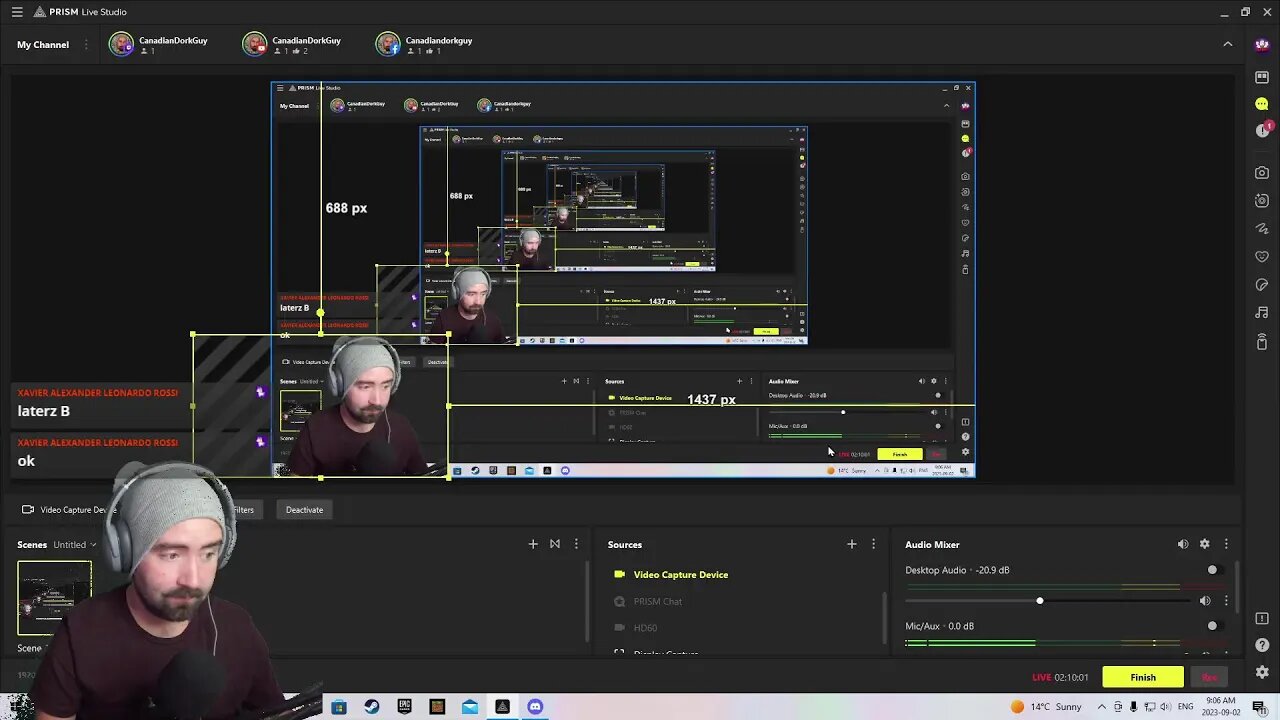Select the YouTube CanadianDorkGuy channel avatar
This screenshot has height=720, width=1280.
pyautogui.click(x=255, y=44)
